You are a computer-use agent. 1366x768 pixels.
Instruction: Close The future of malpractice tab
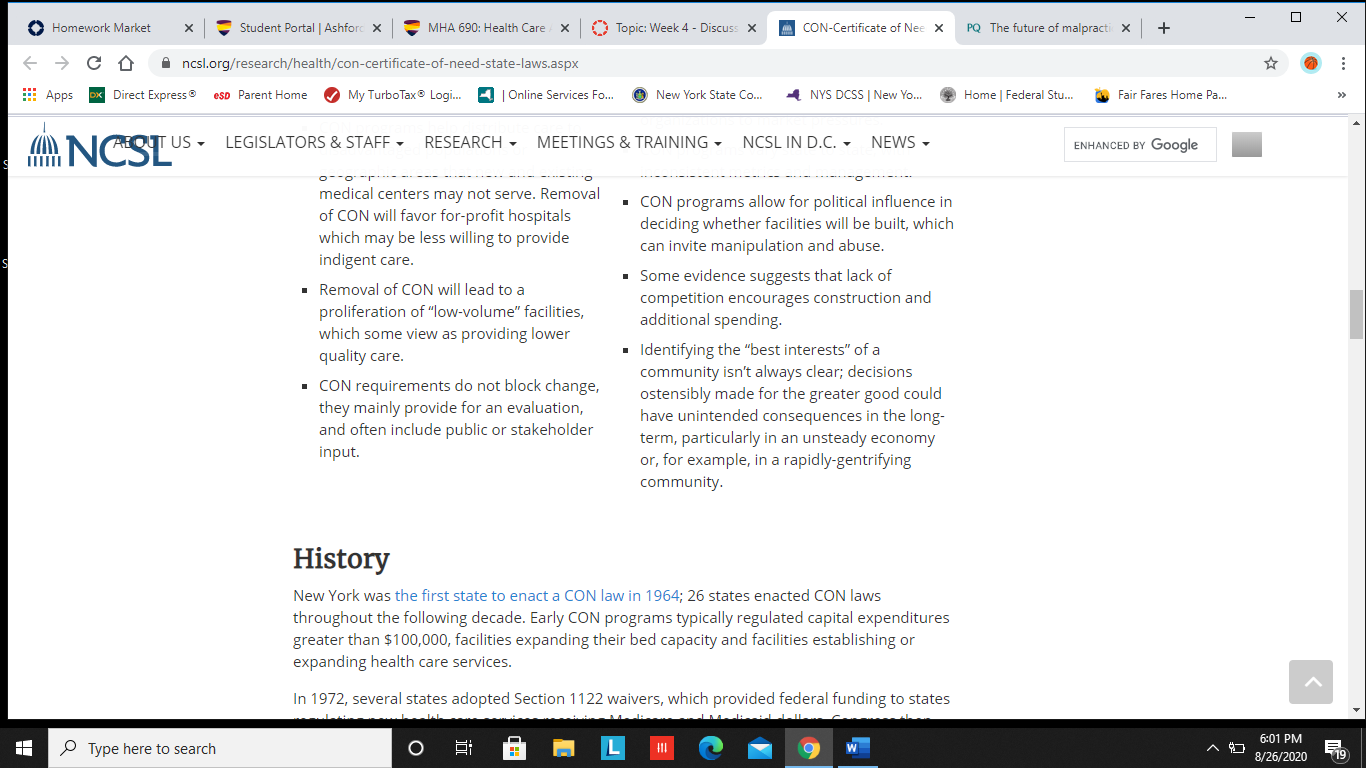[x=1126, y=28]
